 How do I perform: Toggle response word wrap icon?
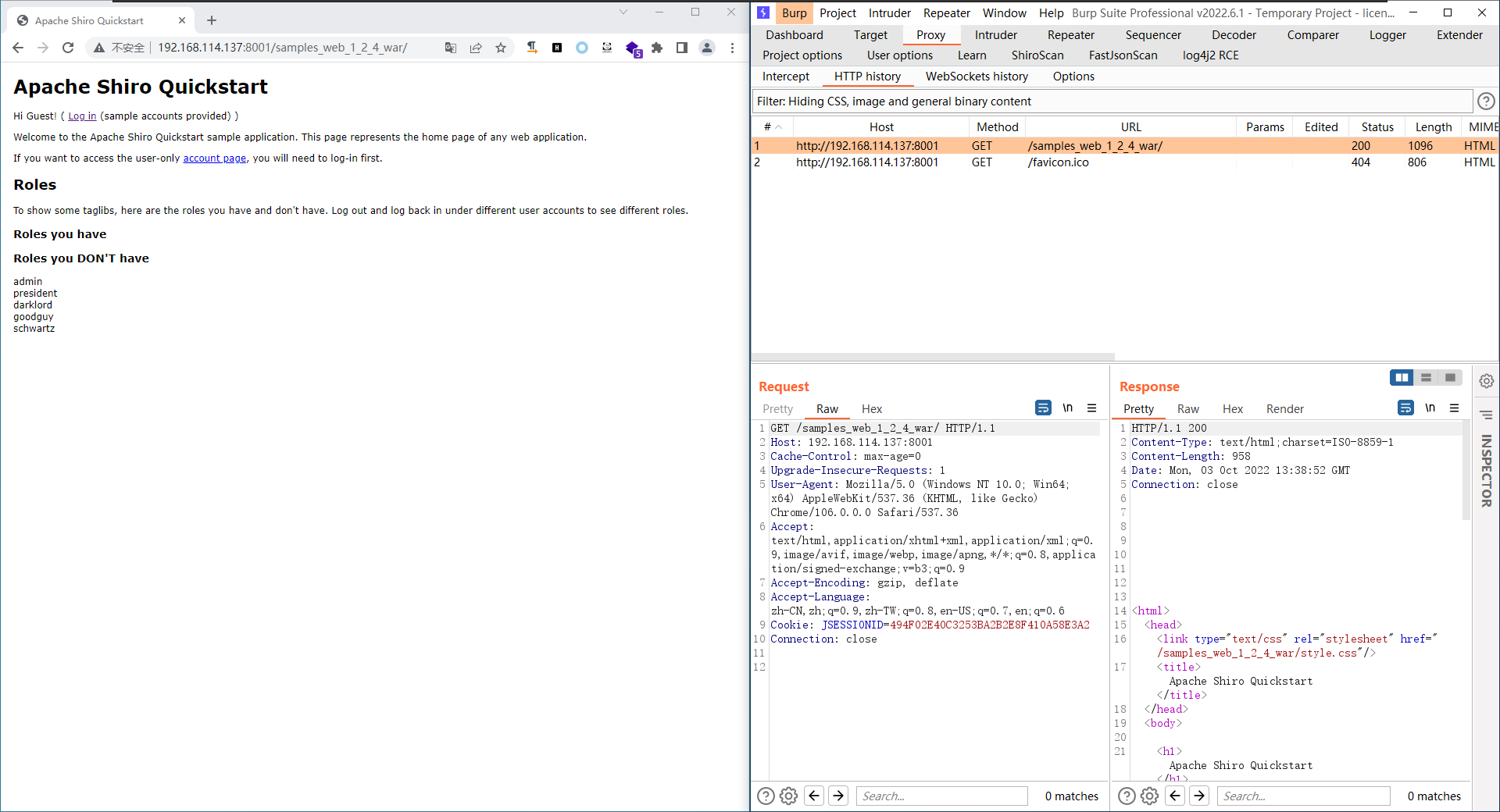(x=1405, y=408)
